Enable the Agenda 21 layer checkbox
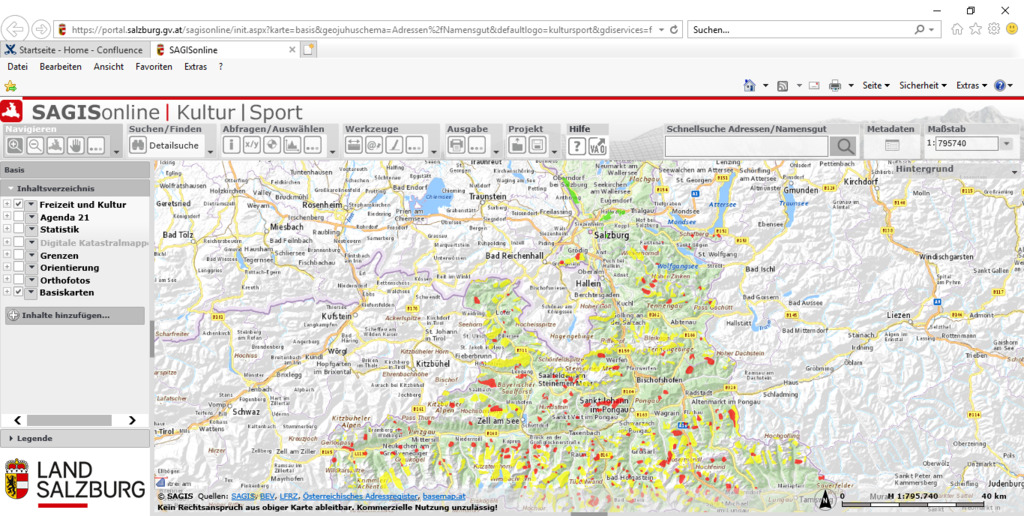The height and width of the screenshot is (516, 1024). pos(18,217)
